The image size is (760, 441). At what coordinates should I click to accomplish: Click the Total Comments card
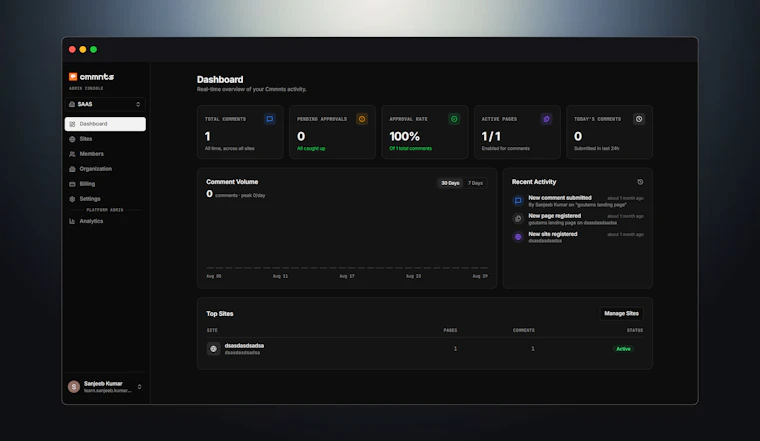240,132
